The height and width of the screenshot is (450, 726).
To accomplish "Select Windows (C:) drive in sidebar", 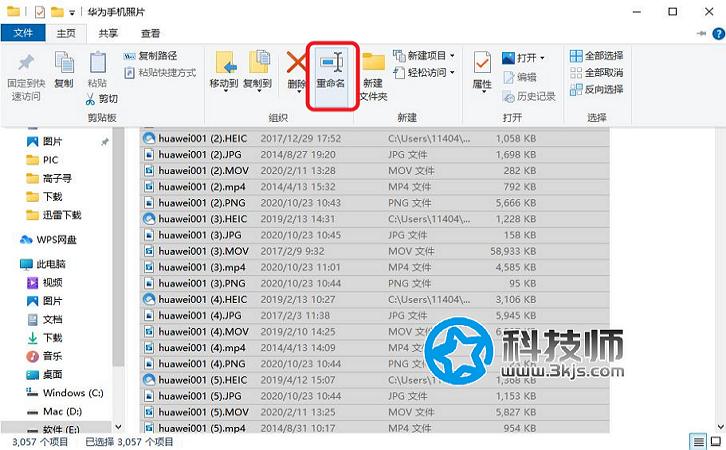I will coord(72,393).
